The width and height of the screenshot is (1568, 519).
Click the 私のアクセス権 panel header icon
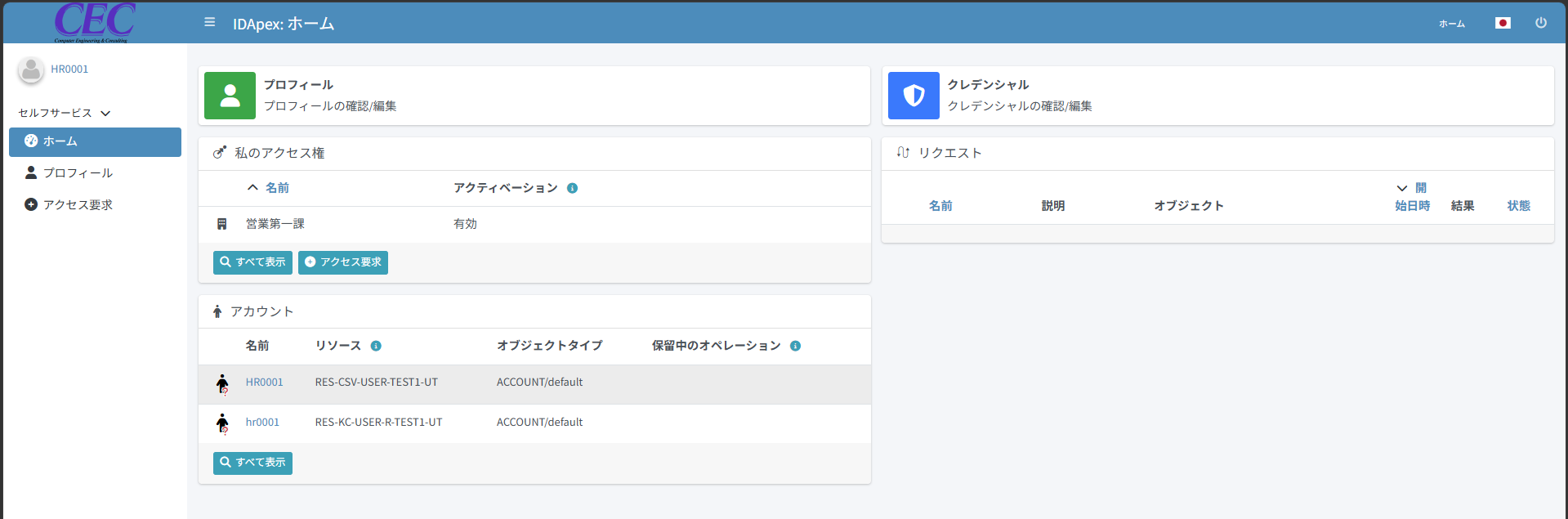click(x=219, y=153)
